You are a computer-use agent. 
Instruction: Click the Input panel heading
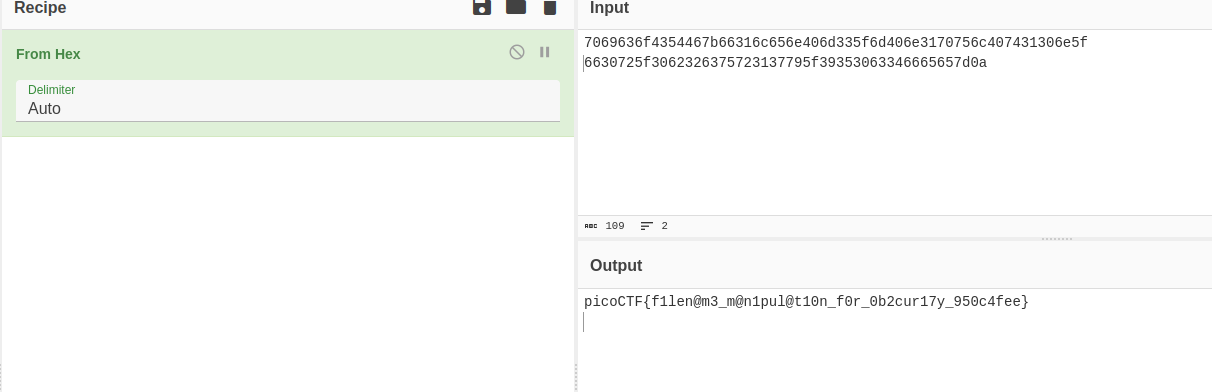pyautogui.click(x=609, y=8)
